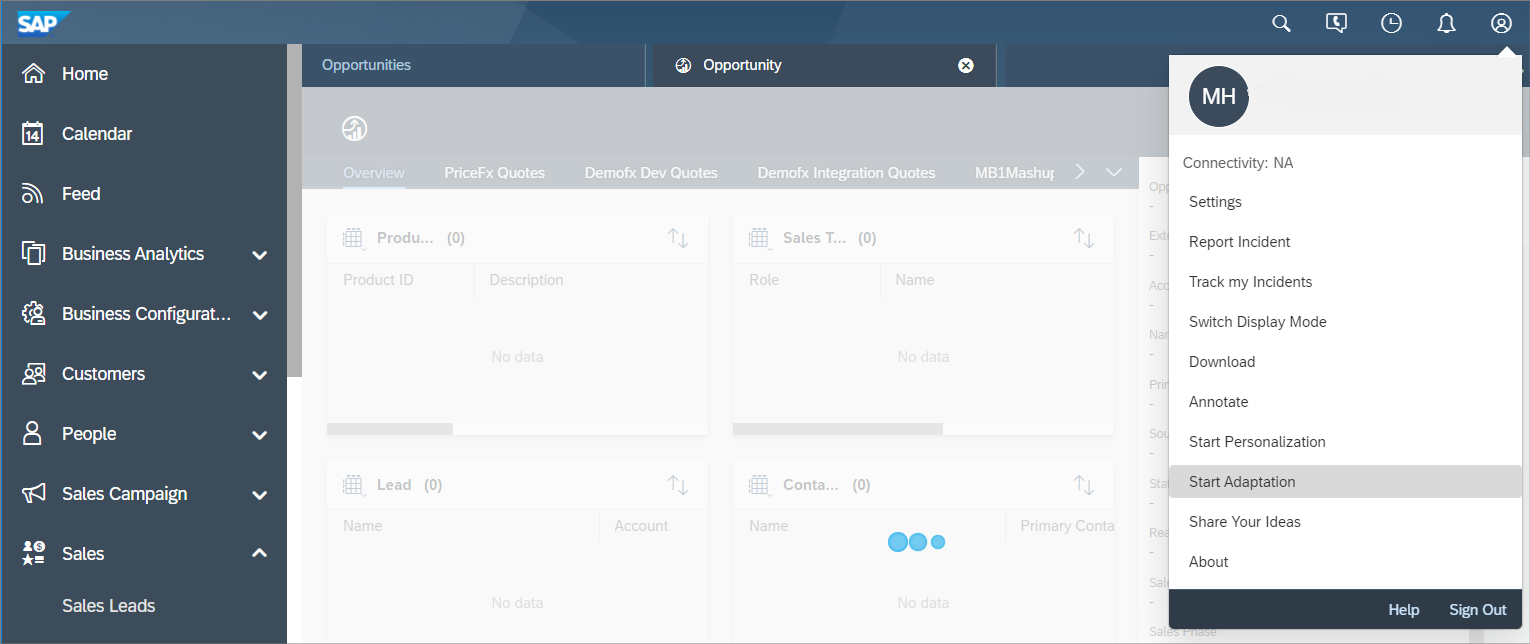The image size is (1530, 644).
Task: Open Sales Leads in the sidebar
Action: pos(108,606)
